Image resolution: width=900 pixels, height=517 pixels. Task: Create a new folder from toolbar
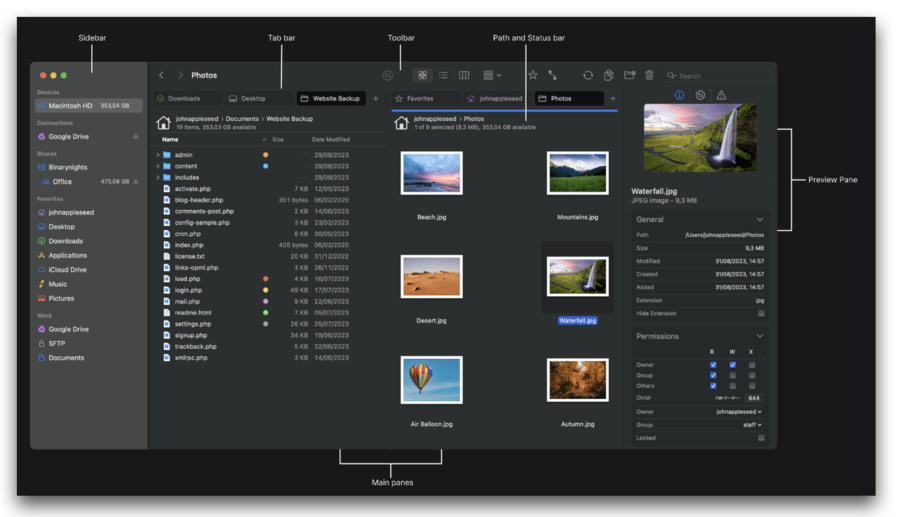pos(629,75)
